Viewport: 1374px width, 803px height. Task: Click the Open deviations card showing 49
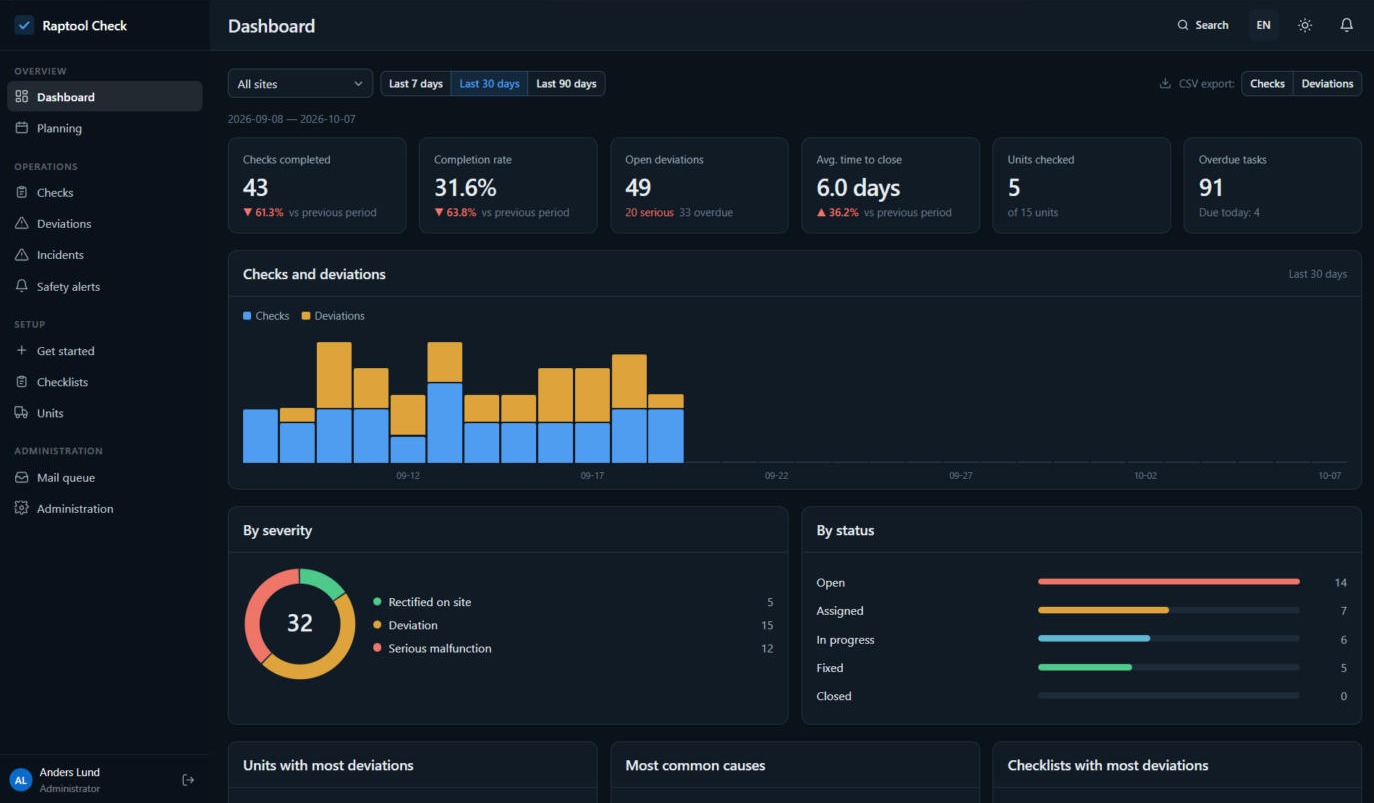tap(699, 186)
